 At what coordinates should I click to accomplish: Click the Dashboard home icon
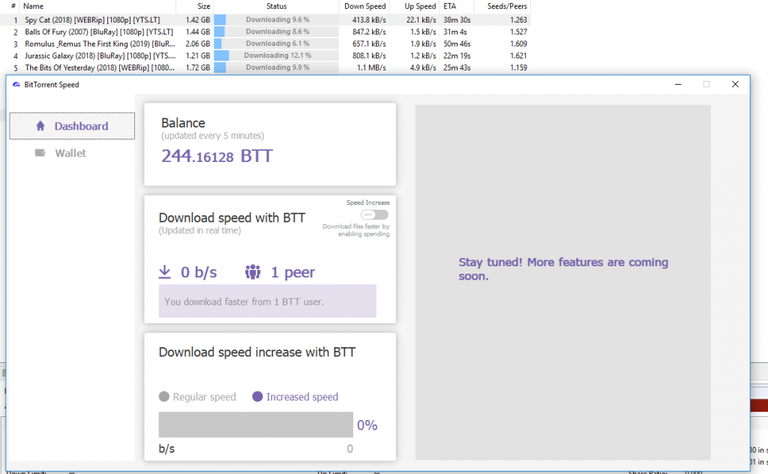point(41,126)
